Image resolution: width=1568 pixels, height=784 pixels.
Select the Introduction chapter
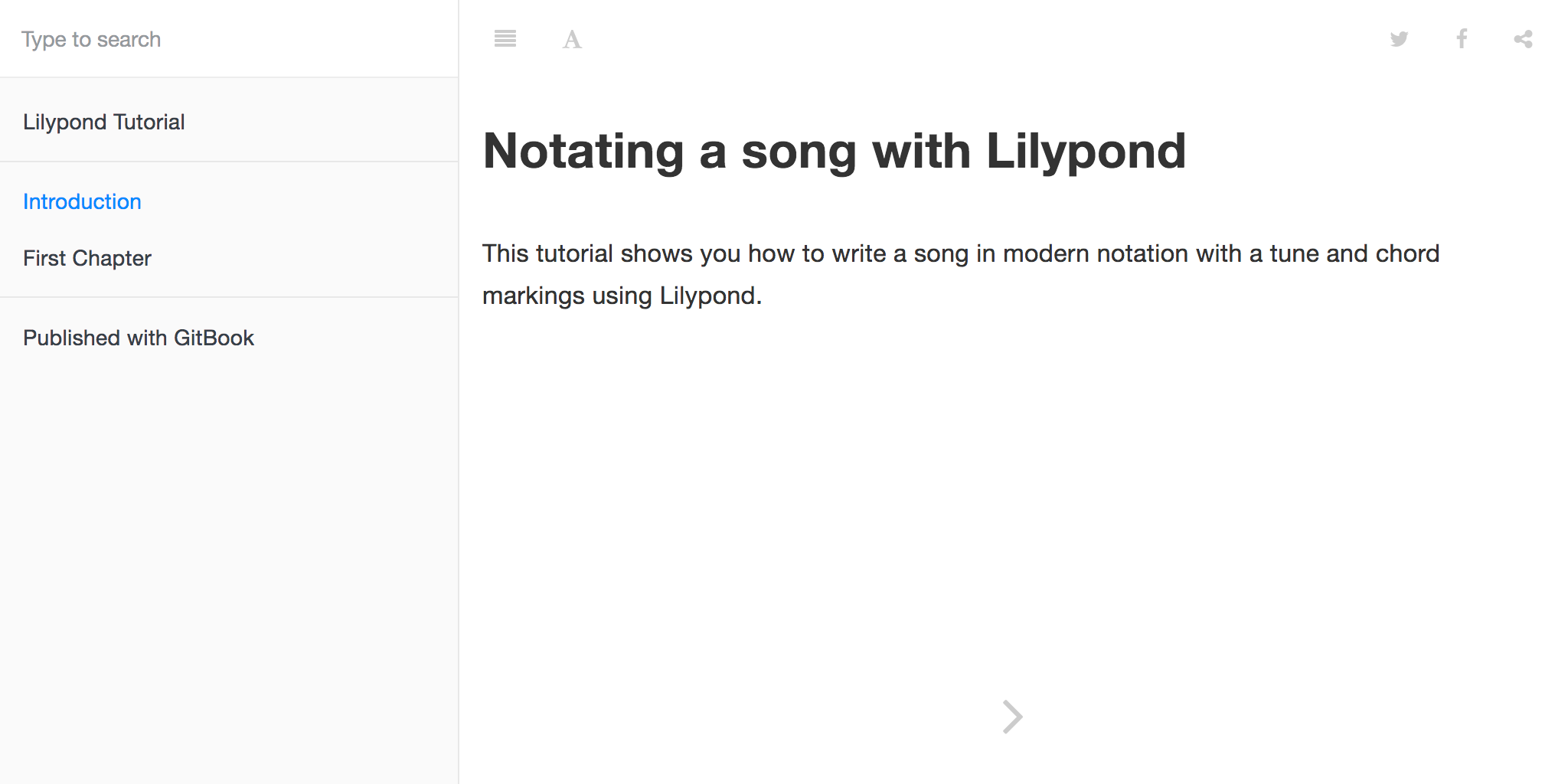82,201
